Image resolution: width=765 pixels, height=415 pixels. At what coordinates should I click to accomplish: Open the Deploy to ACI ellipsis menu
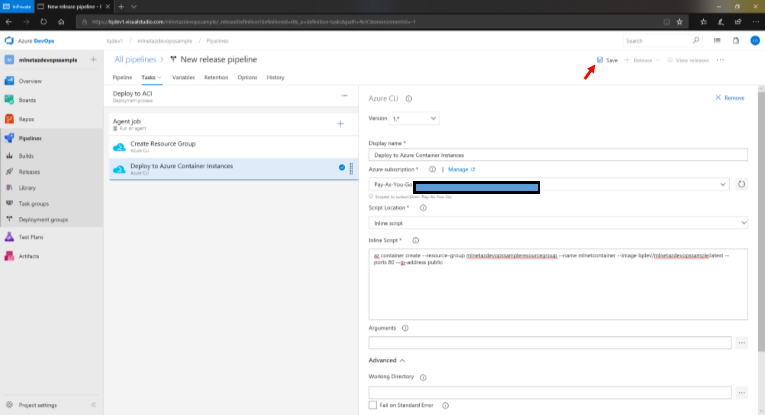pyautogui.click(x=344, y=95)
